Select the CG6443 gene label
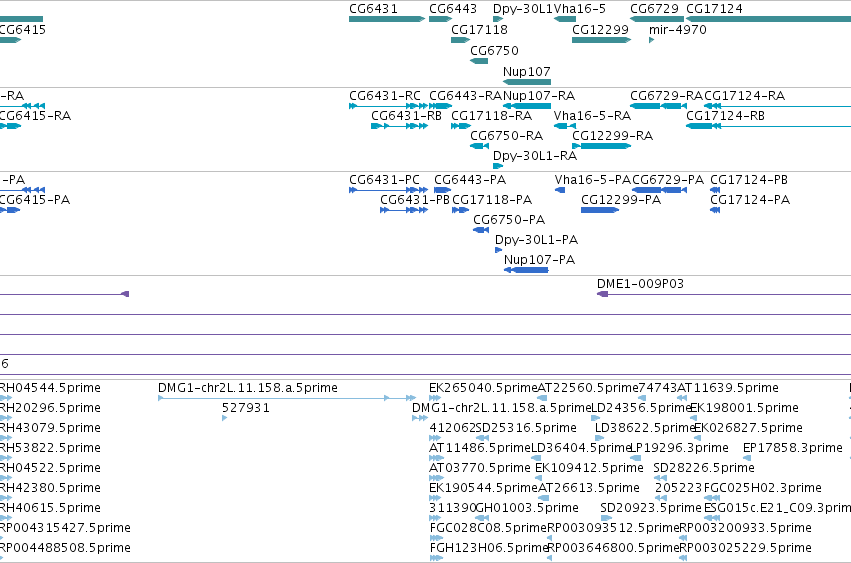 453,9
